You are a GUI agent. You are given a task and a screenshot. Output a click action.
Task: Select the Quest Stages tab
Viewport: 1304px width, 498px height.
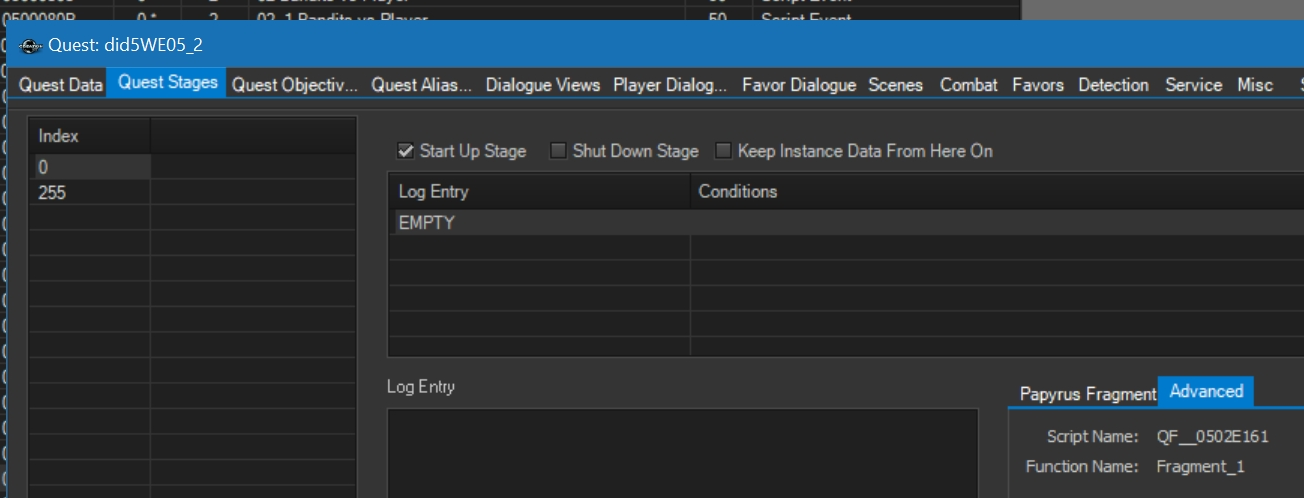click(x=167, y=83)
